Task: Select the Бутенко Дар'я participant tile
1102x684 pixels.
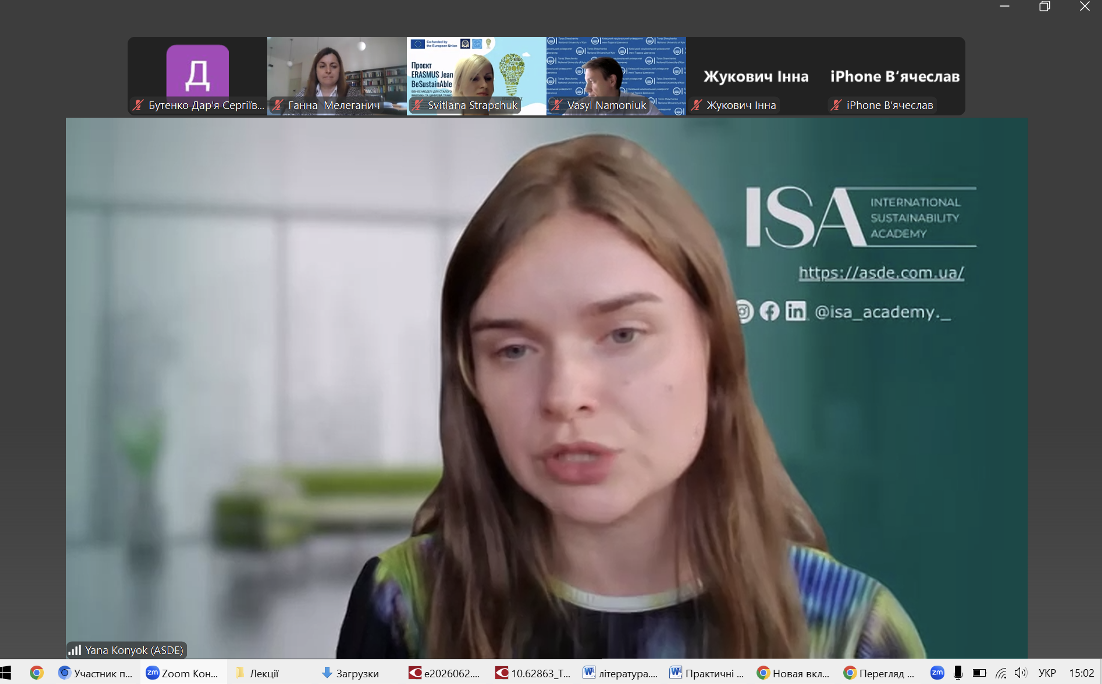Action: click(197, 76)
